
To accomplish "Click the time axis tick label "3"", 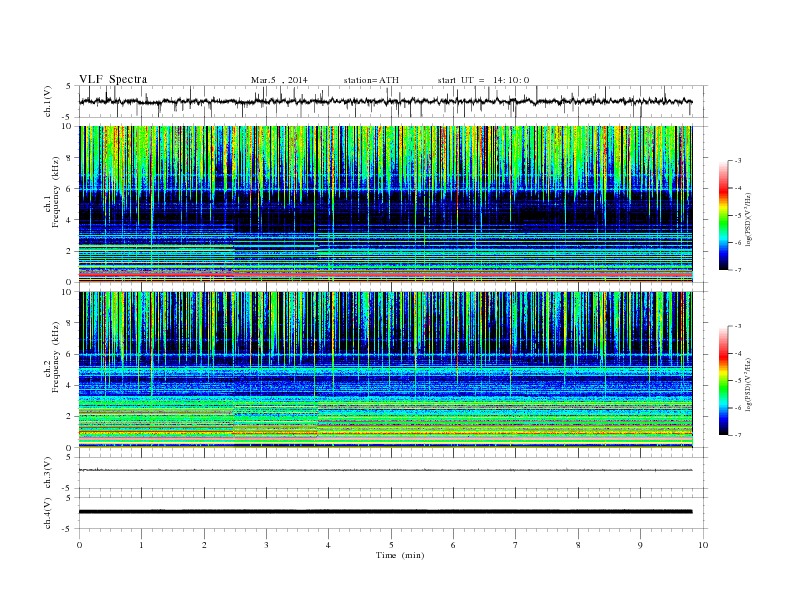I will [266, 545].
